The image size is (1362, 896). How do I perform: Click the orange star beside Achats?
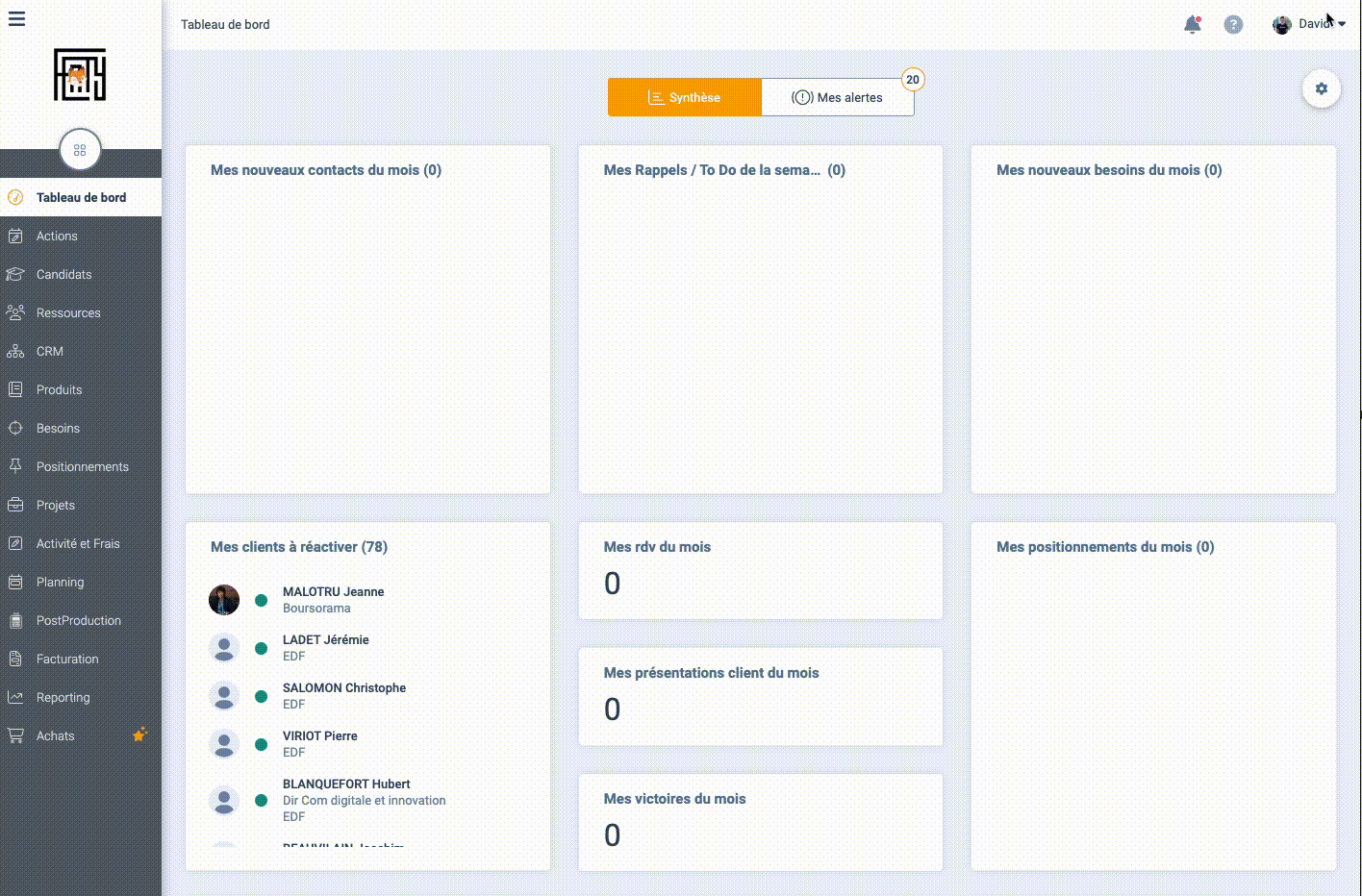(139, 734)
